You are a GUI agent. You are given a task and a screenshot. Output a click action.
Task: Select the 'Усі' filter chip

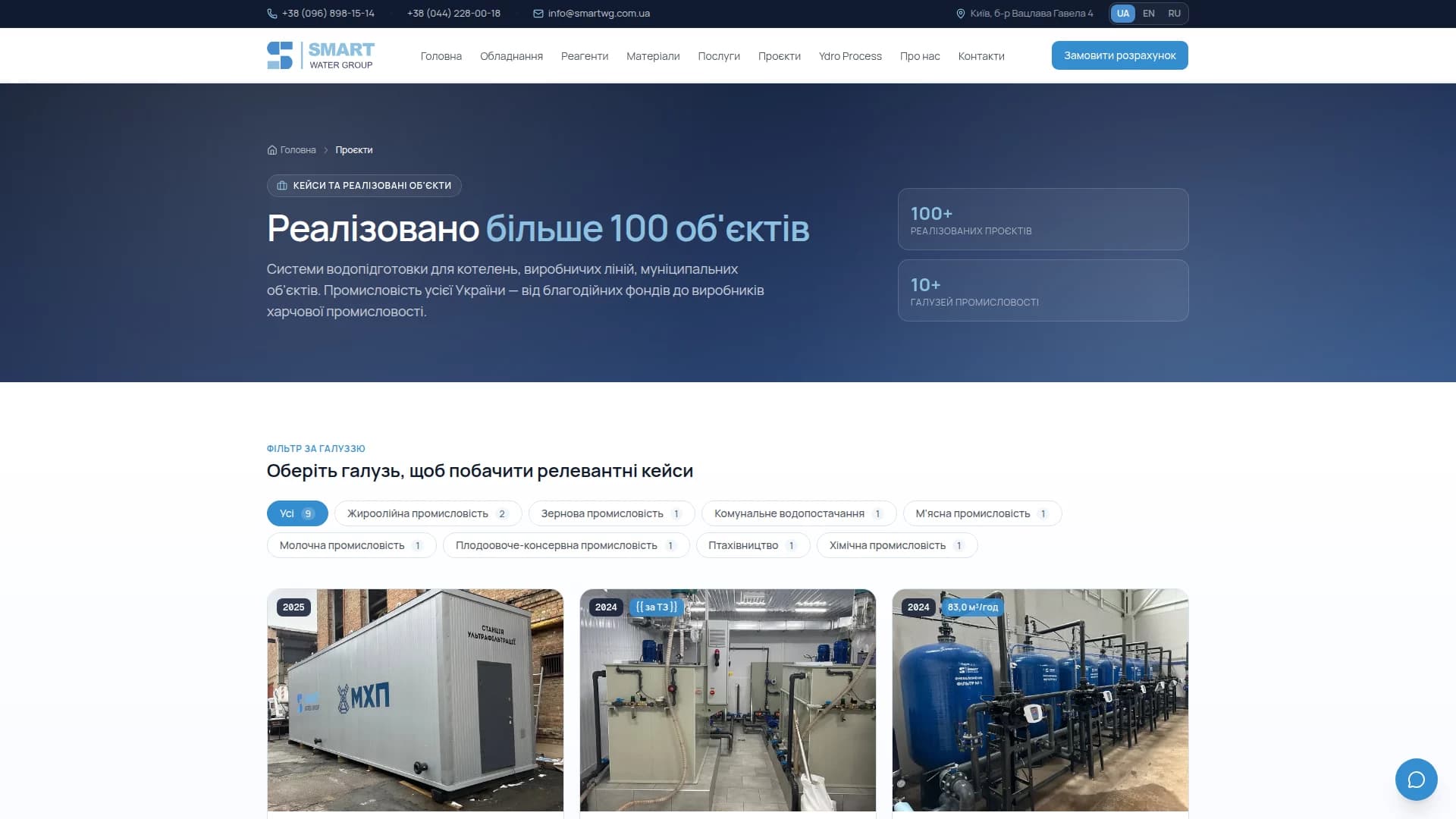[297, 513]
